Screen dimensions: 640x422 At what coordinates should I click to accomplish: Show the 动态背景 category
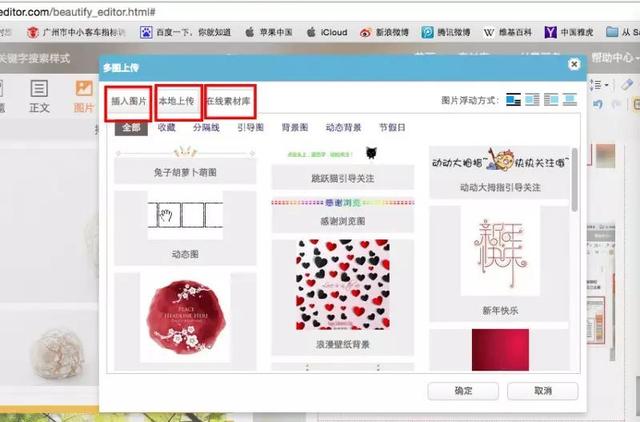click(343, 128)
